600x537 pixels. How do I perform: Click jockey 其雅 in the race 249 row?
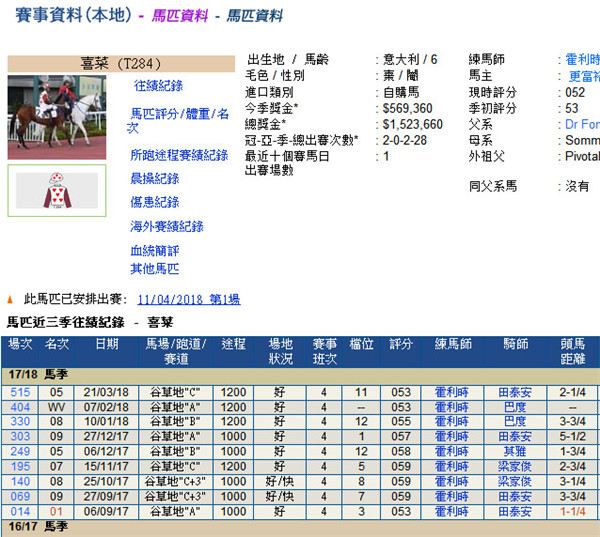tap(512, 452)
